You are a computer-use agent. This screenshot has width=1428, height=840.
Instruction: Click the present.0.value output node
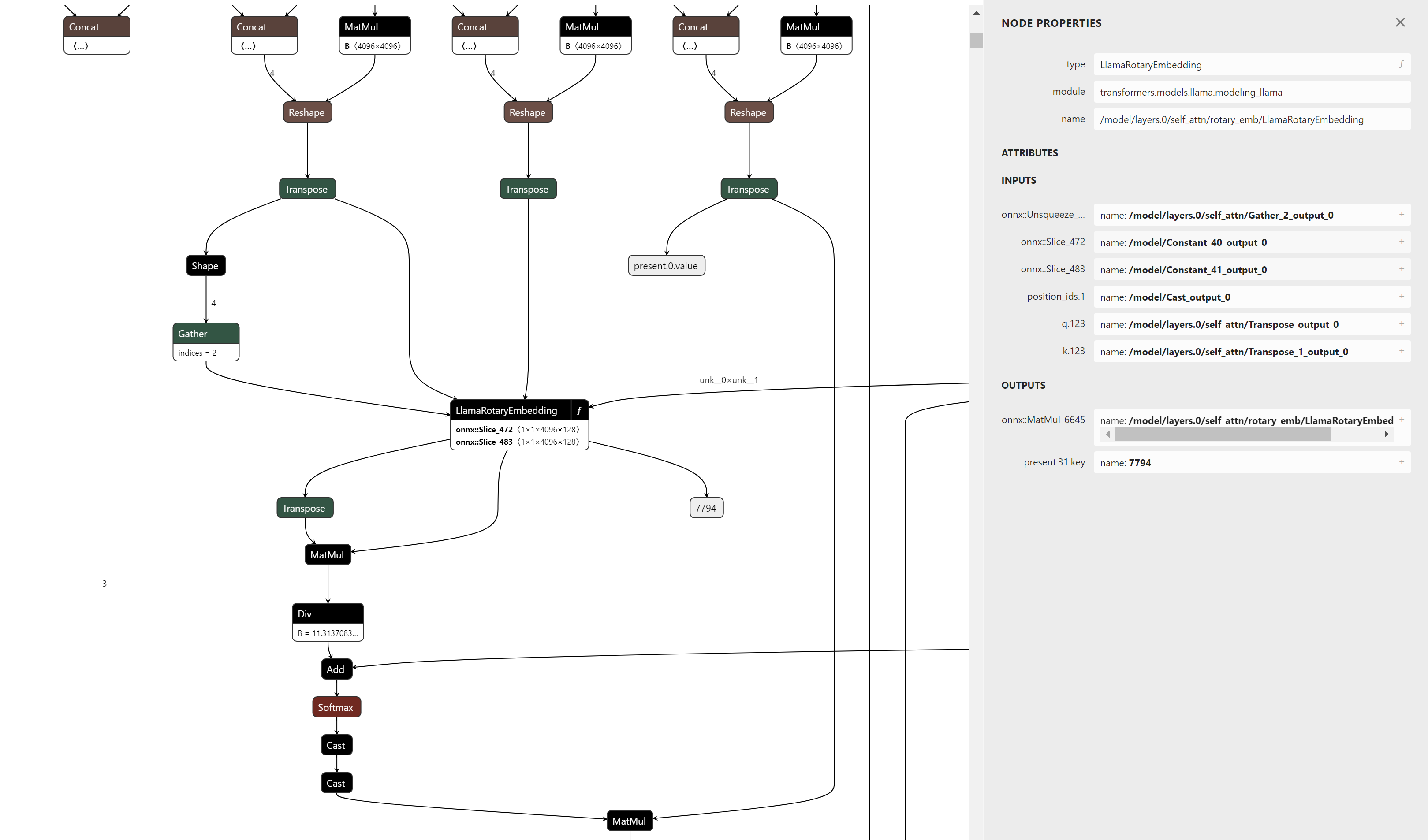[x=666, y=266]
